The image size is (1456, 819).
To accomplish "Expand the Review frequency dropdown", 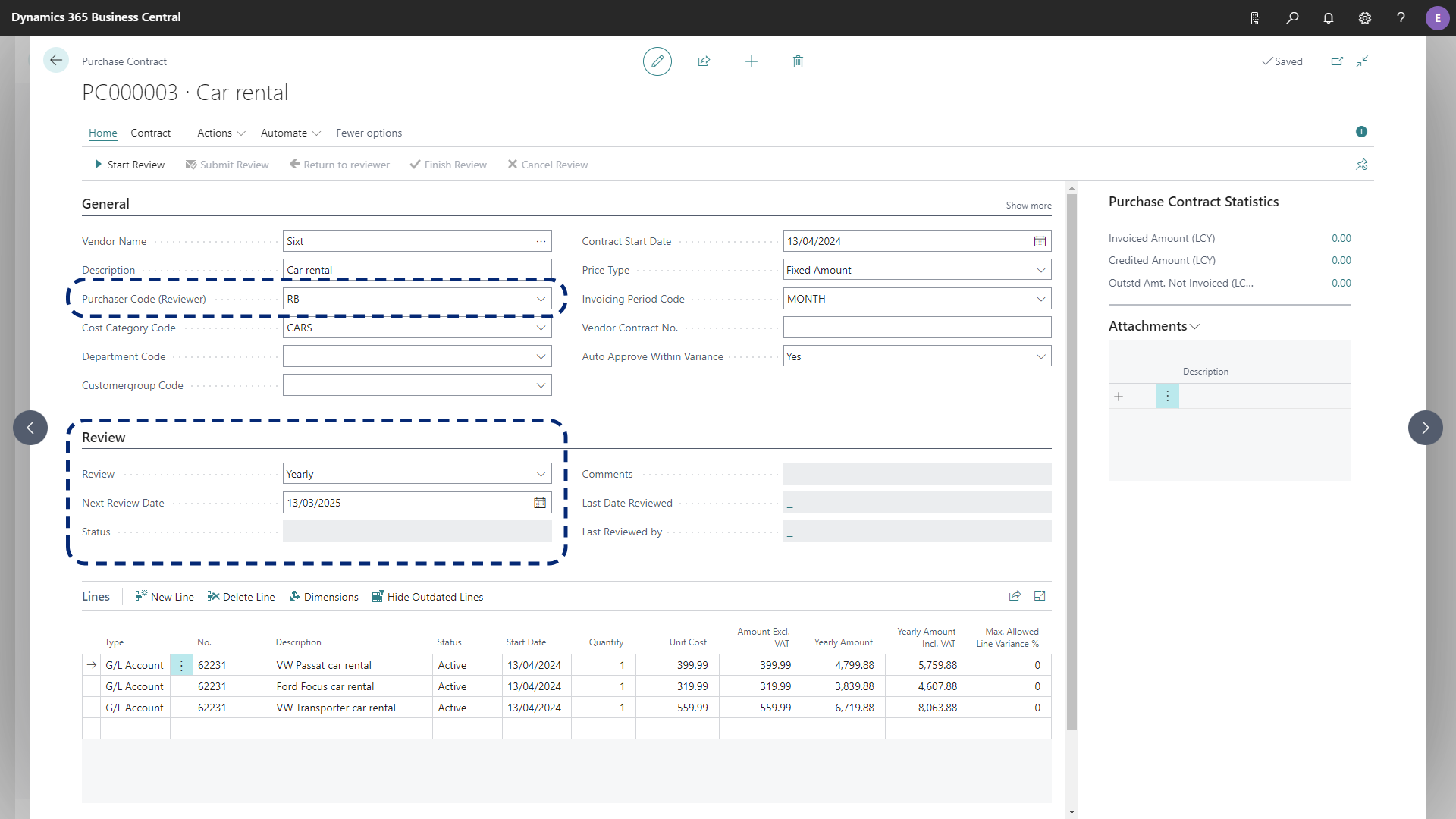I will [x=540, y=473].
